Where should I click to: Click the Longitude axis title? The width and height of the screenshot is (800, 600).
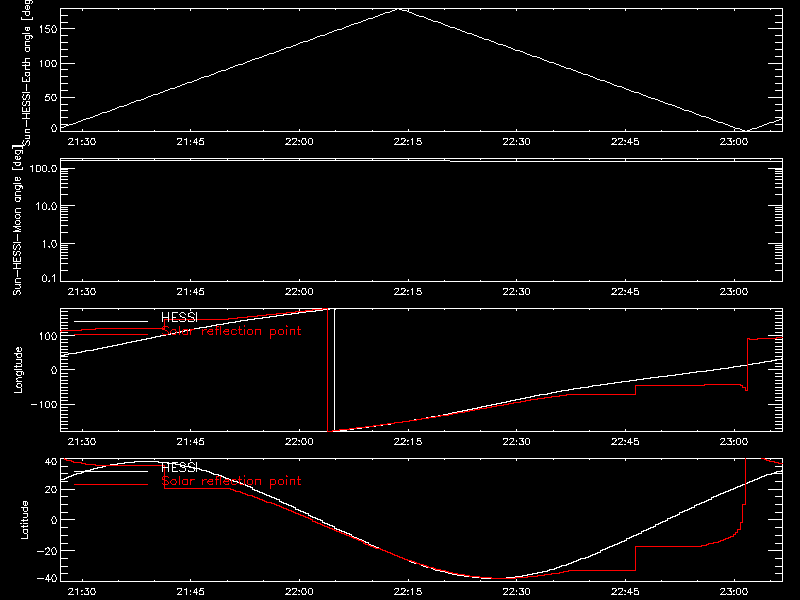[18, 370]
